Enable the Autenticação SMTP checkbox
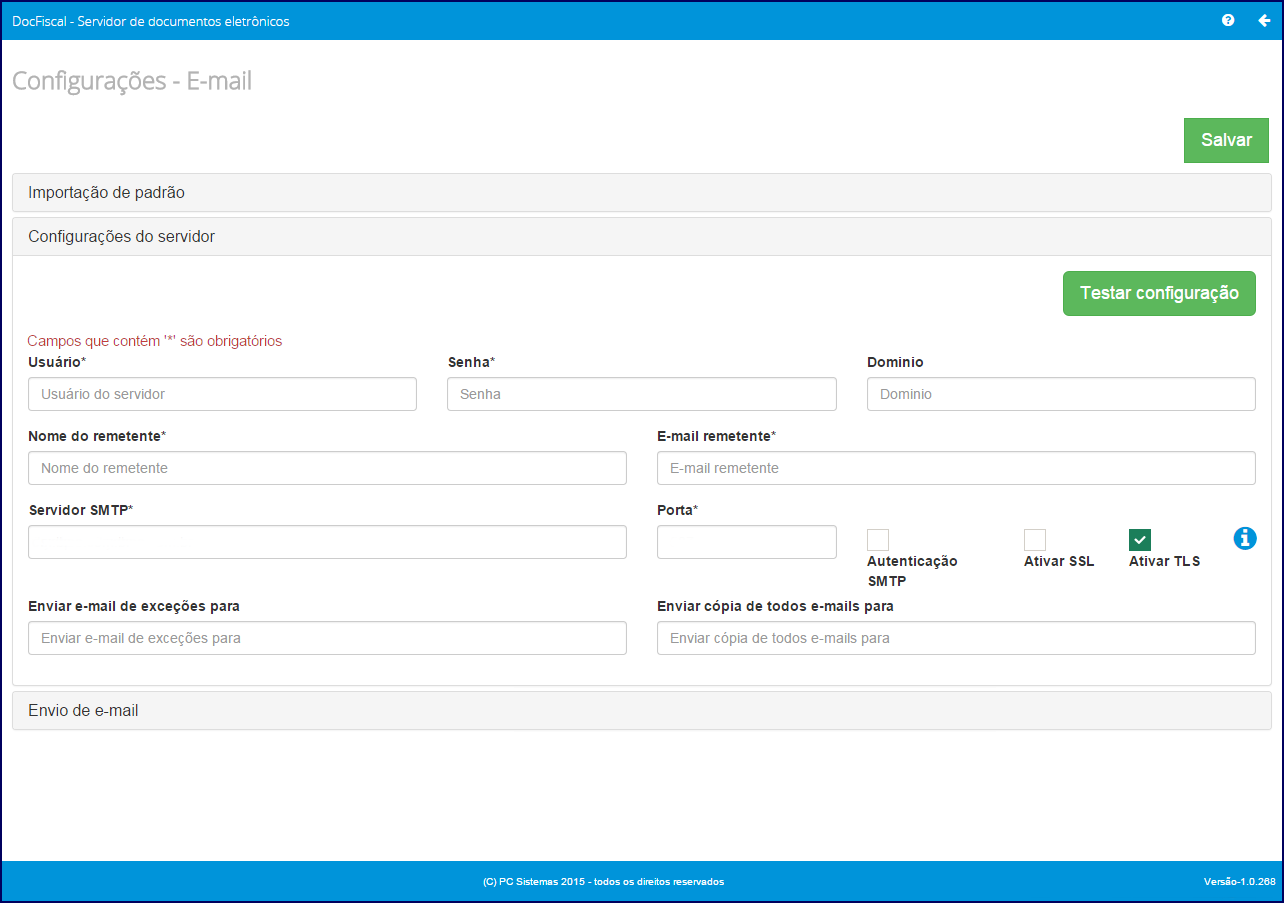This screenshot has height=903, width=1284. pyautogui.click(x=878, y=540)
